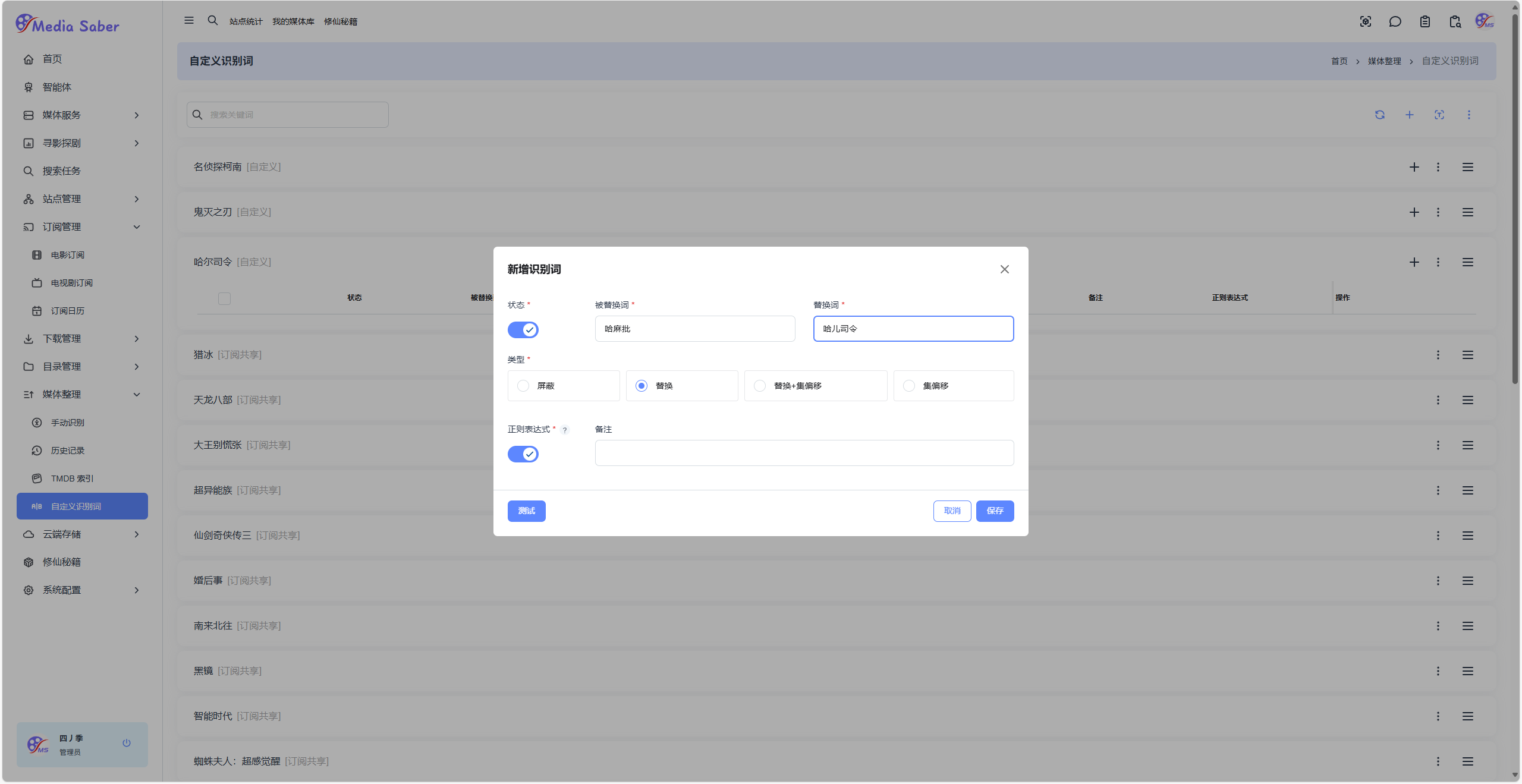The height and width of the screenshot is (784, 1522).
Task: Choose the 替换+集偏移 radio option
Action: [760, 386]
